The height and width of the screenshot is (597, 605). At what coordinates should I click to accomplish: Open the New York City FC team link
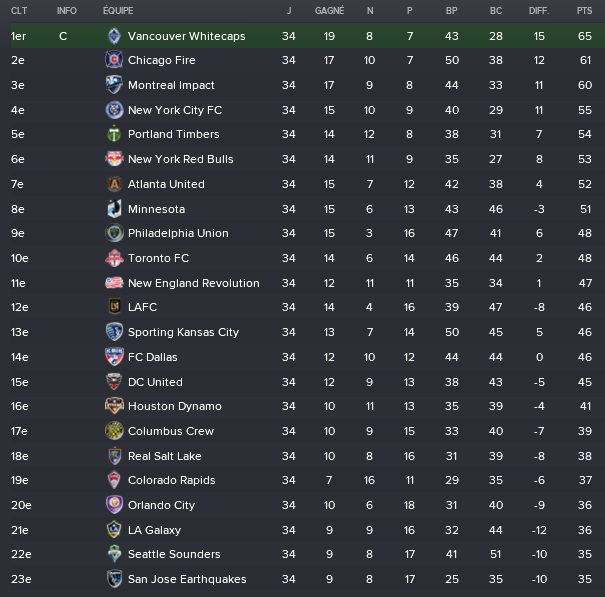175,110
